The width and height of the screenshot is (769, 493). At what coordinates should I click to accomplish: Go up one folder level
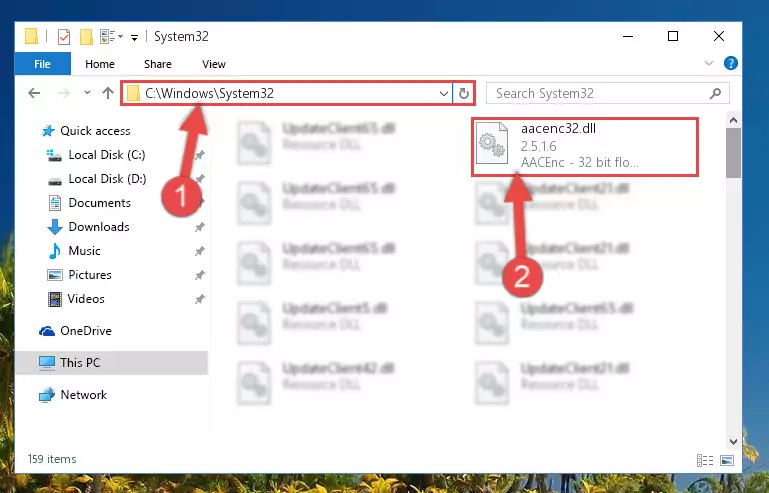coord(108,93)
